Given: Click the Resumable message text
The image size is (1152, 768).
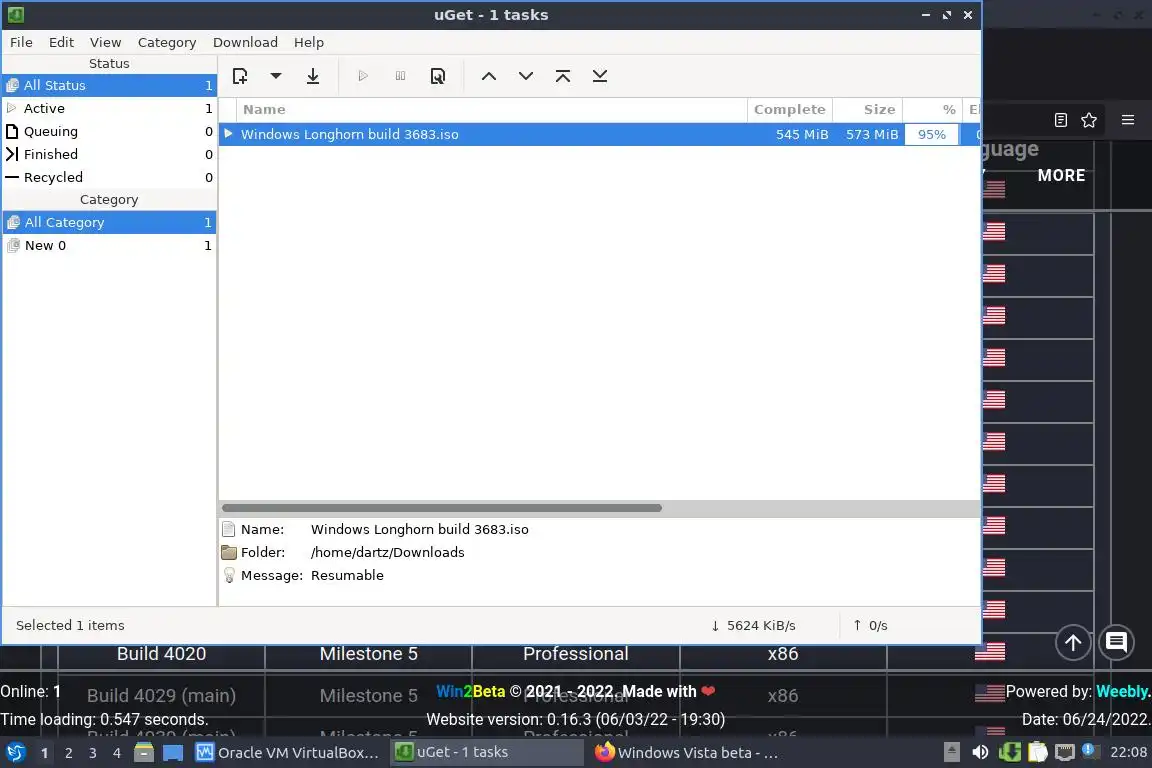Looking at the screenshot, I should click(347, 575).
